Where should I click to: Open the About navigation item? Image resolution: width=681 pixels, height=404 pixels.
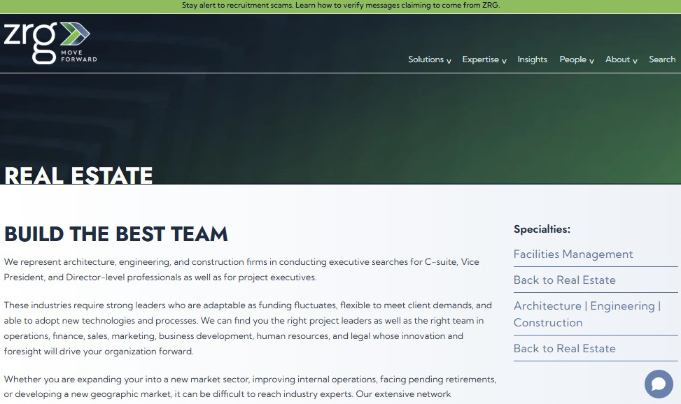coord(618,60)
